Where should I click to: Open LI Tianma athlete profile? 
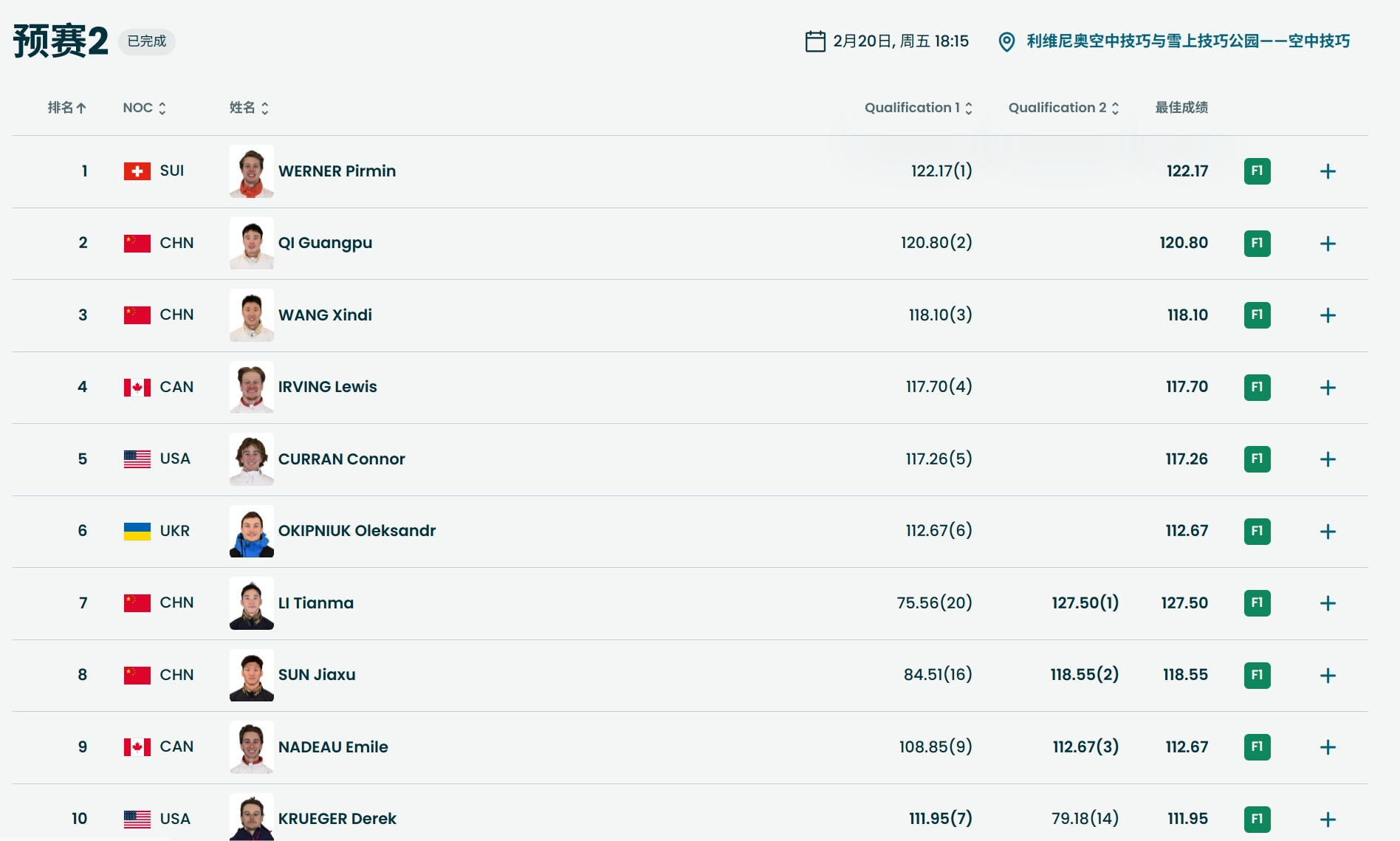point(316,603)
